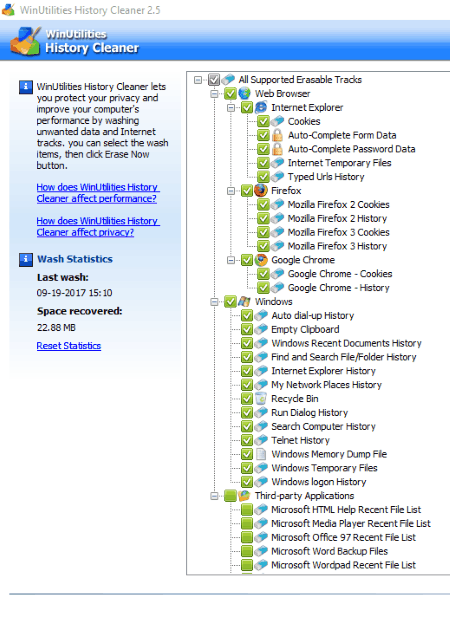Click the eraser icon beside Cookies
The height and width of the screenshot is (631, 450).
[277, 121]
